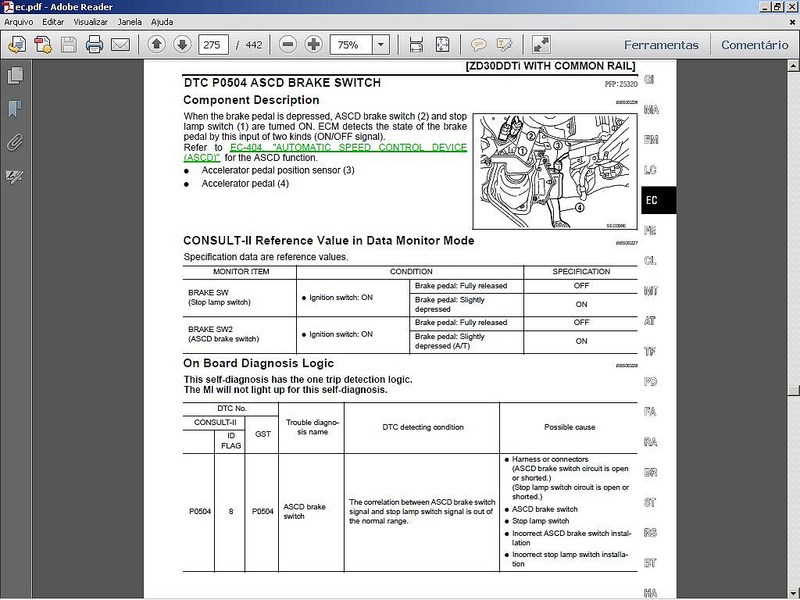Click the vertical scrollbar of the document
The height and width of the screenshot is (600, 800).
[793, 300]
